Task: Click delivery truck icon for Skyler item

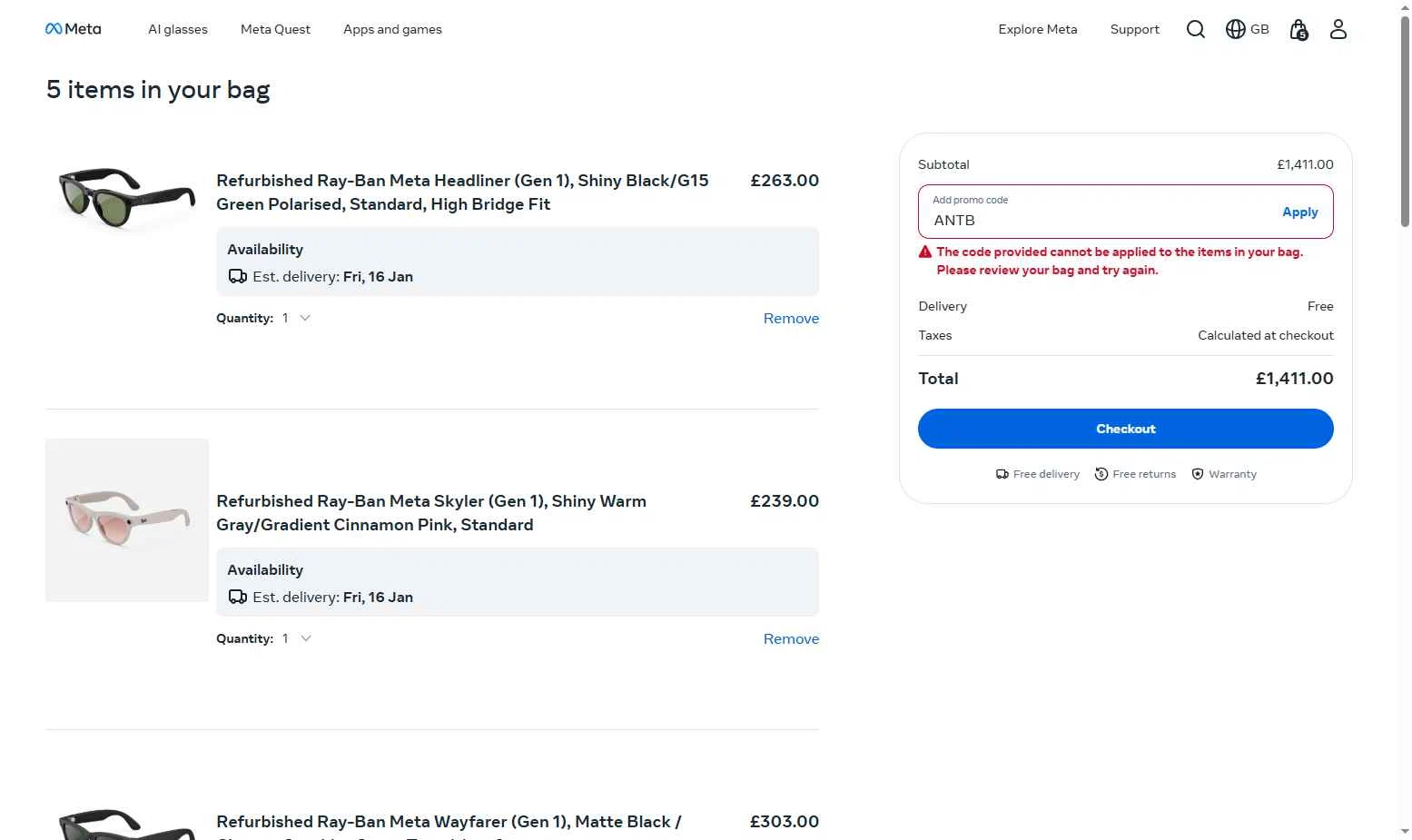Action: pyautogui.click(x=238, y=598)
